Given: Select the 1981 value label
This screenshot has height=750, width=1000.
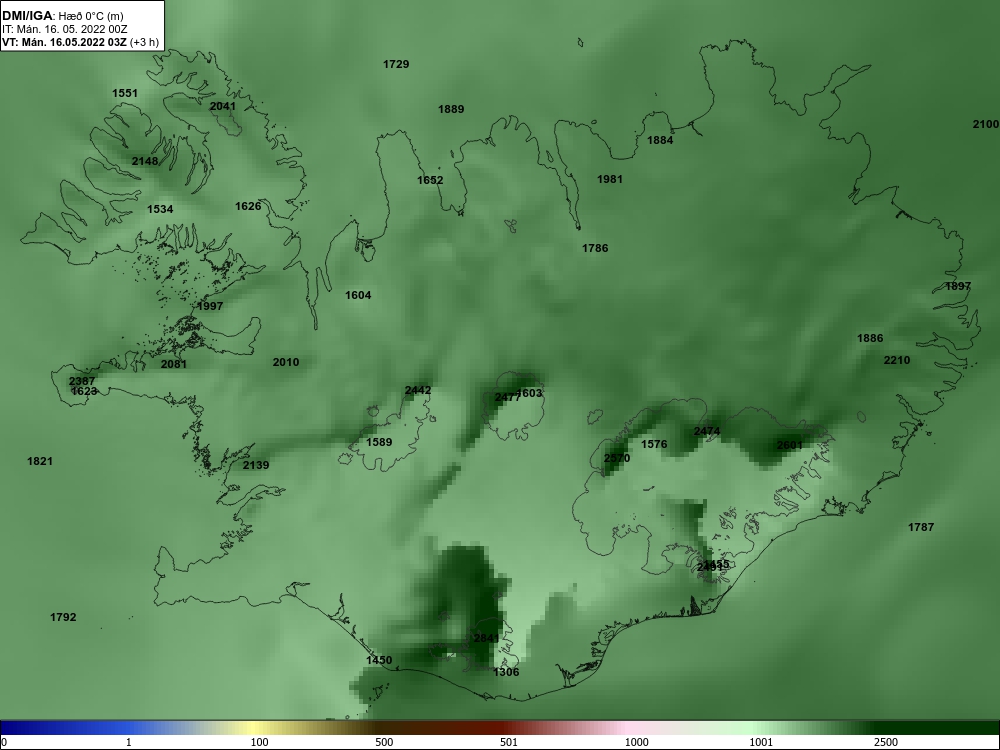Looking at the screenshot, I should point(610,179).
